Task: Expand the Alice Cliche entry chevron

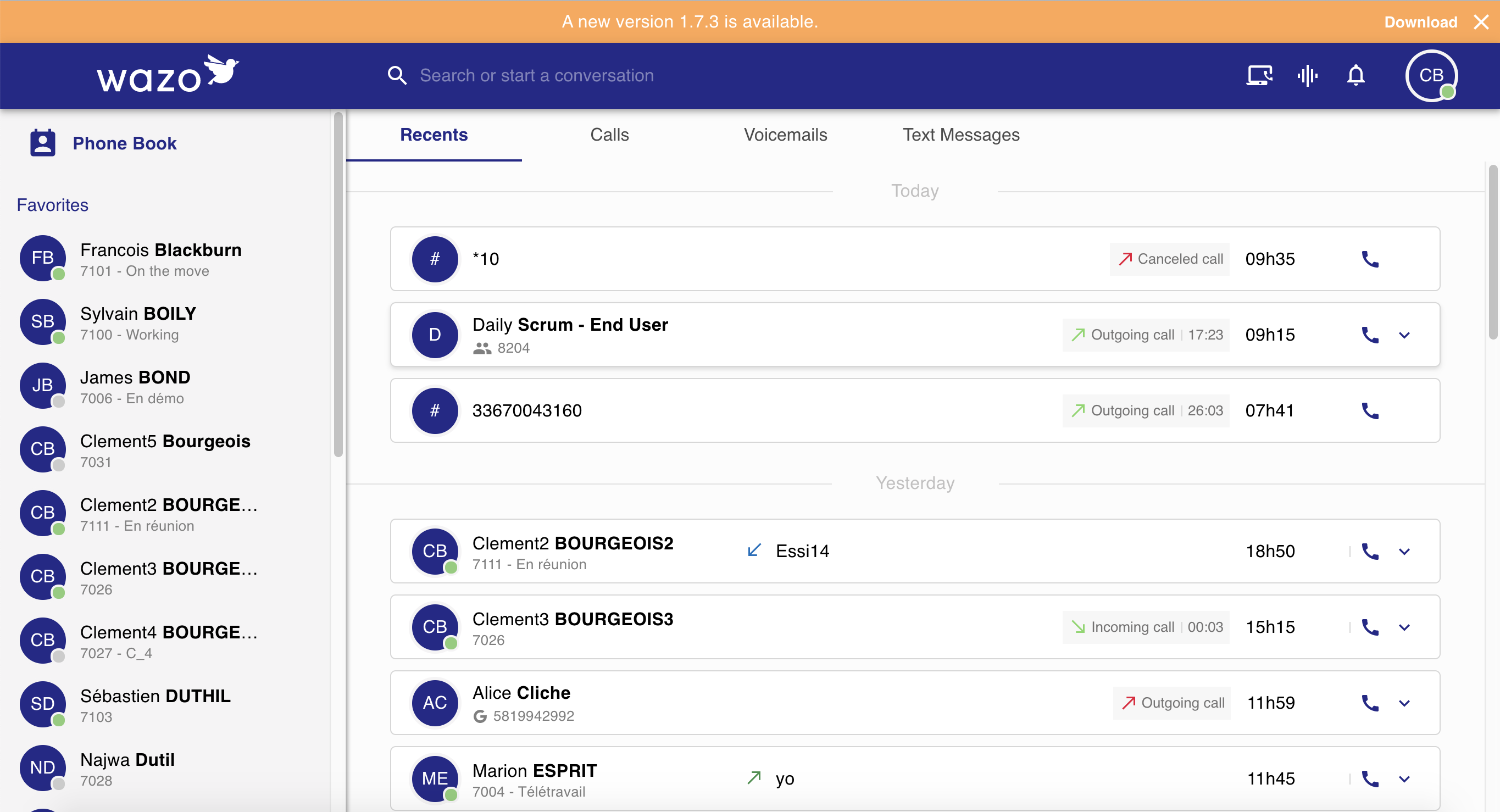Action: tap(1404, 703)
